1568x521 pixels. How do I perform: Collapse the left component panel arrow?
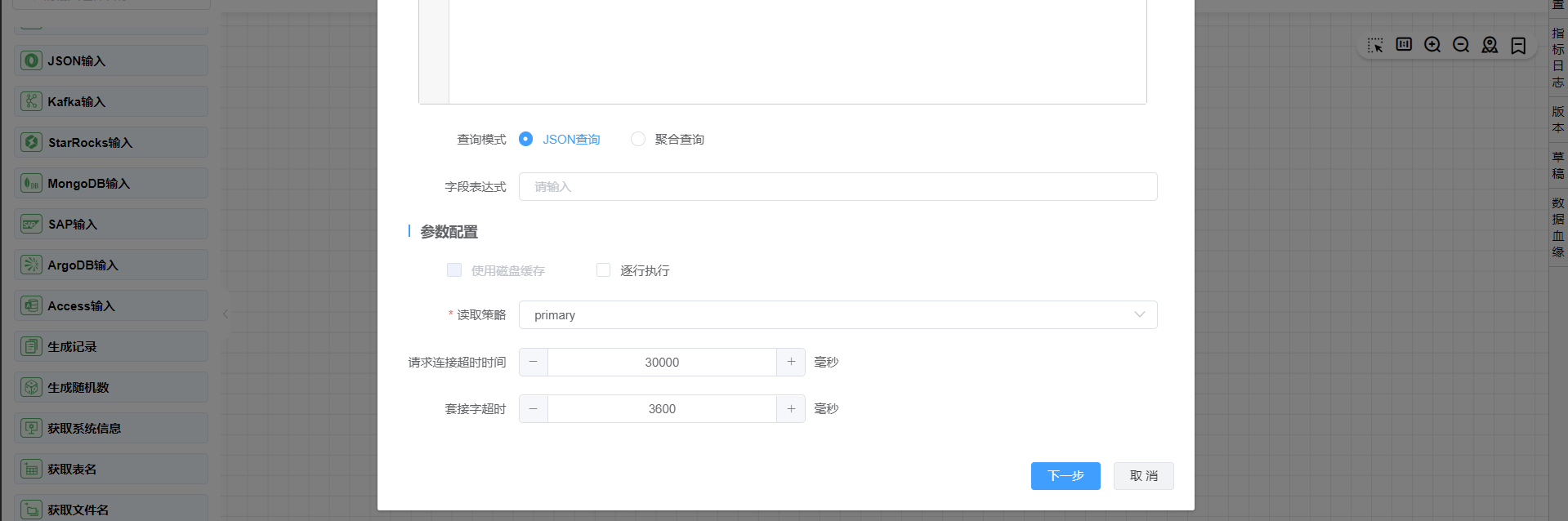(x=226, y=314)
